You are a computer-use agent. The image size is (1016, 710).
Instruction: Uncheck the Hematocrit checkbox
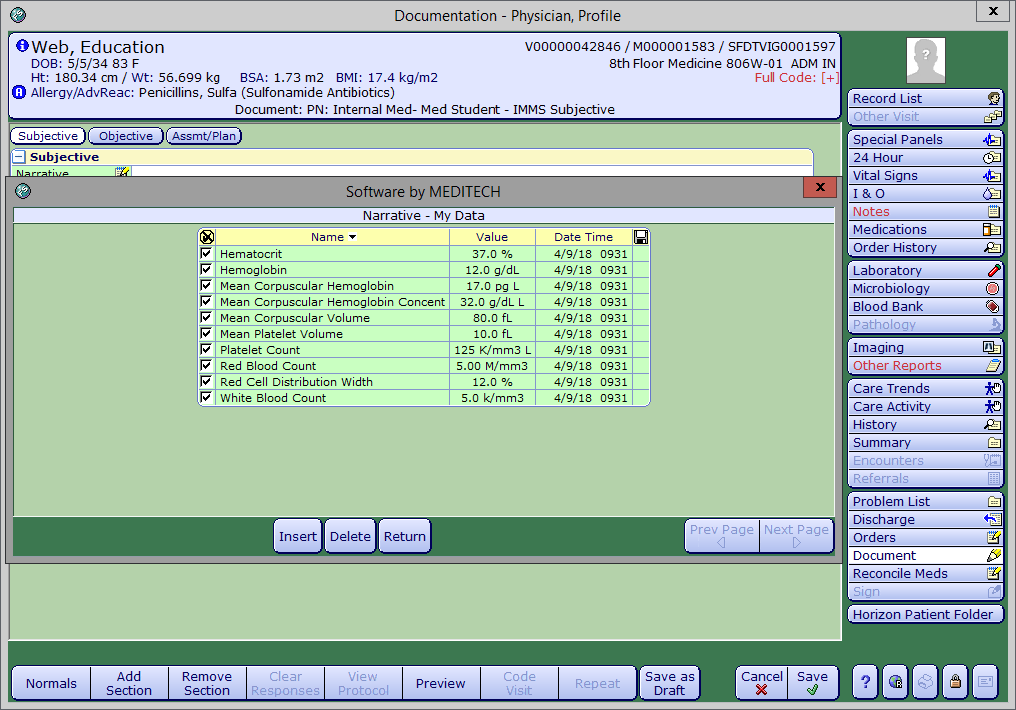click(207, 254)
